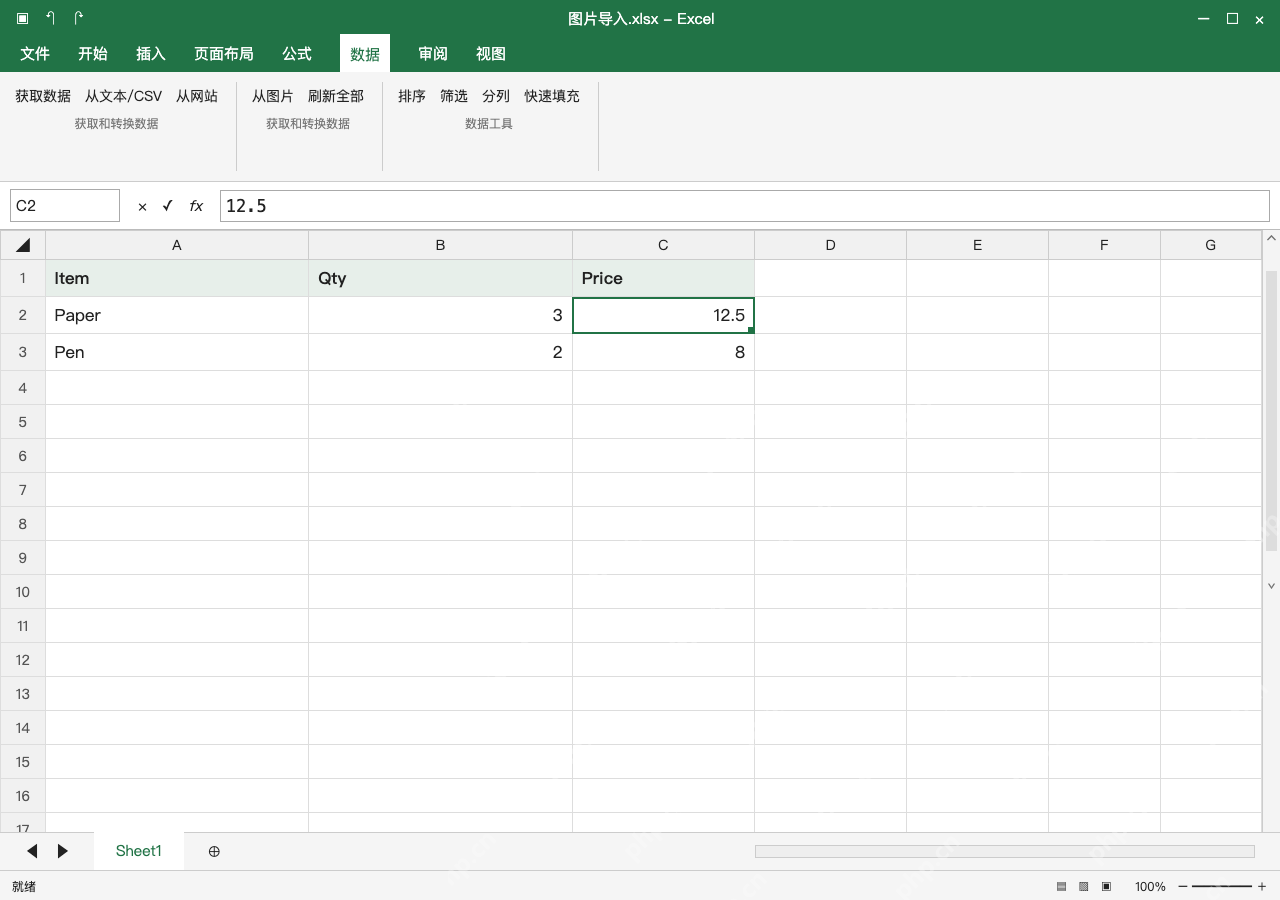1280x900 pixels.
Task: Undo the last action
Action: point(50,18)
